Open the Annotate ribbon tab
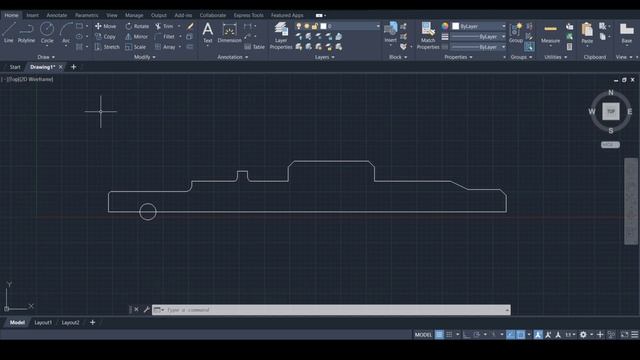 56,15
